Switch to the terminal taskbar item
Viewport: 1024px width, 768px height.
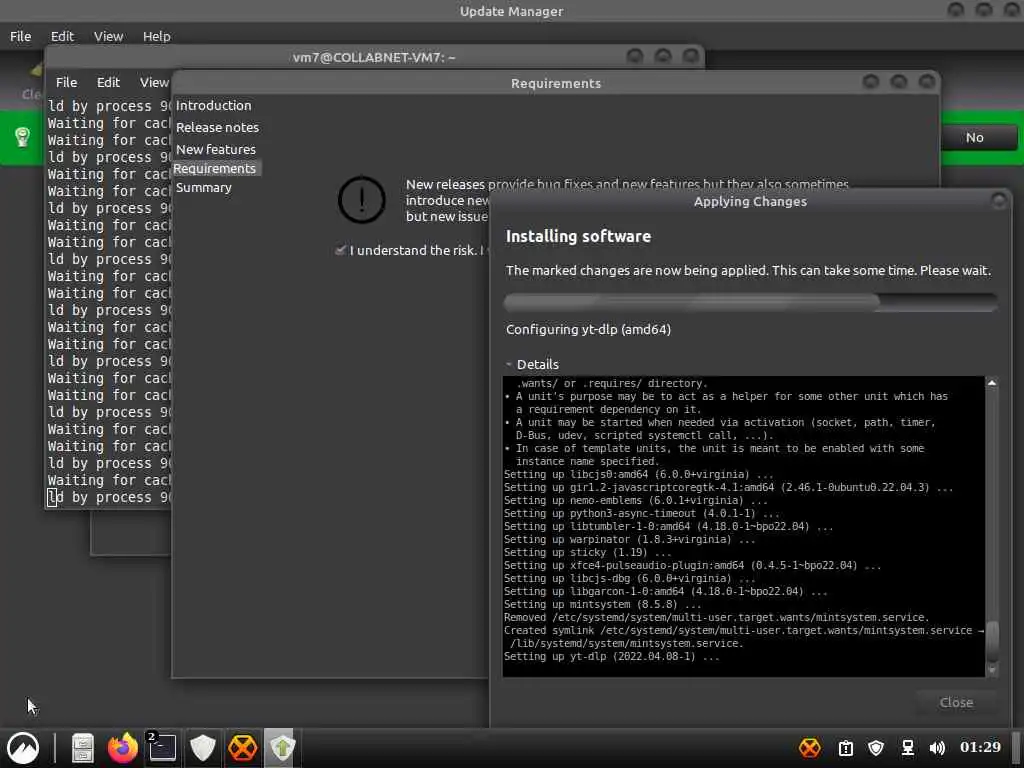tap(162, 748)
